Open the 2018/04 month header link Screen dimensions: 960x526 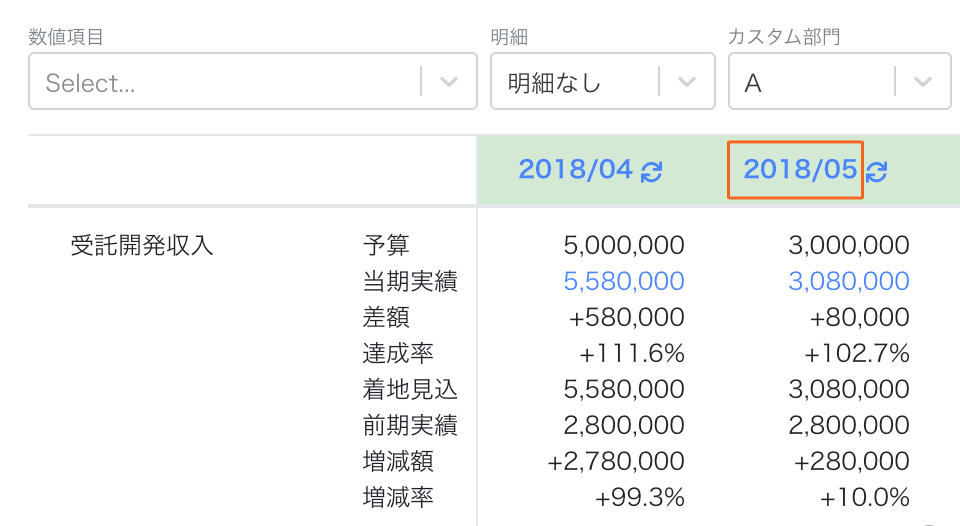[575, 170]
